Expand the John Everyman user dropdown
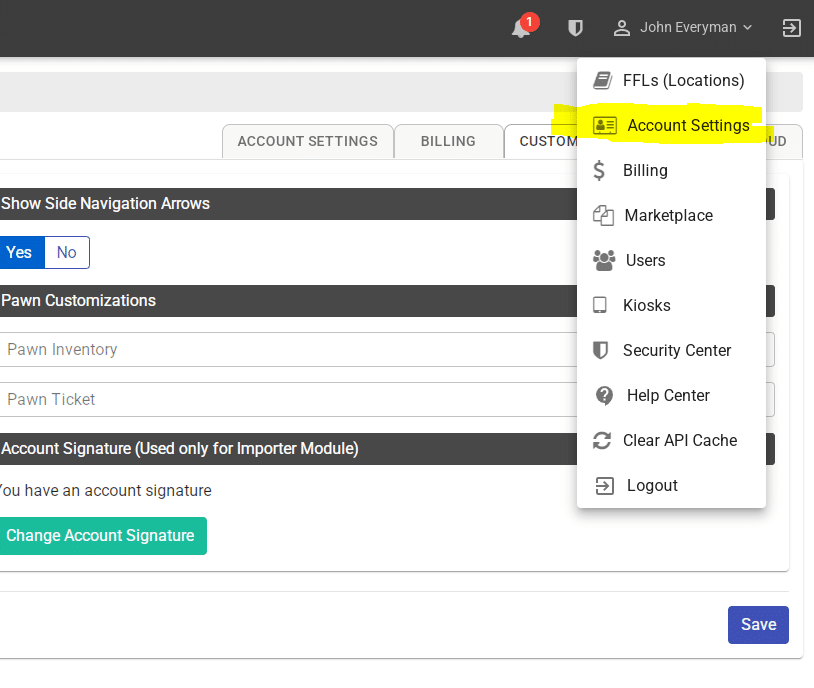This screenshot has height=688, width=814. click(683, 28)
